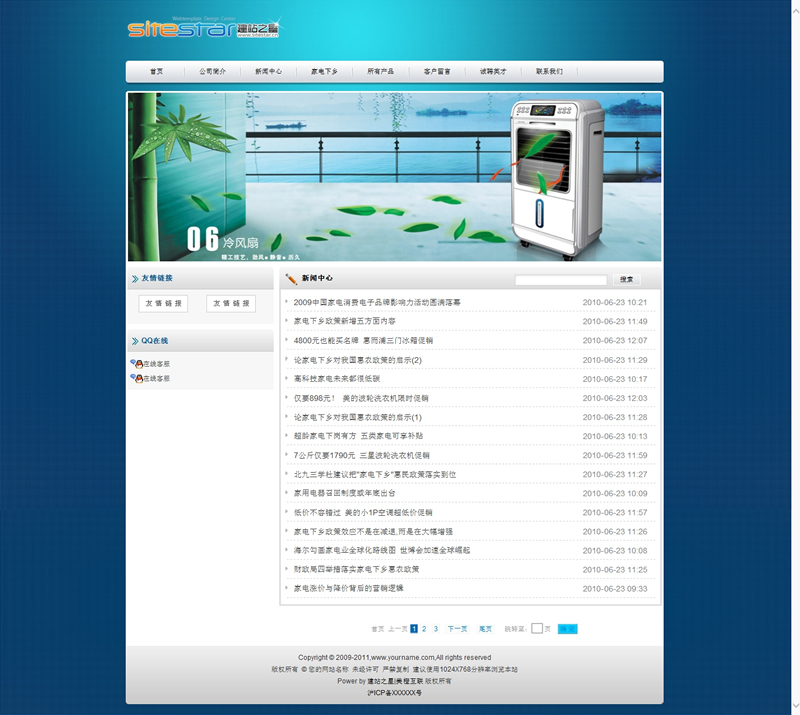The height and width of the screenshot is (715, 800).
Task: Open the 海尔勾画家电业全球化路线图 news article
Action: coord(381,550)
